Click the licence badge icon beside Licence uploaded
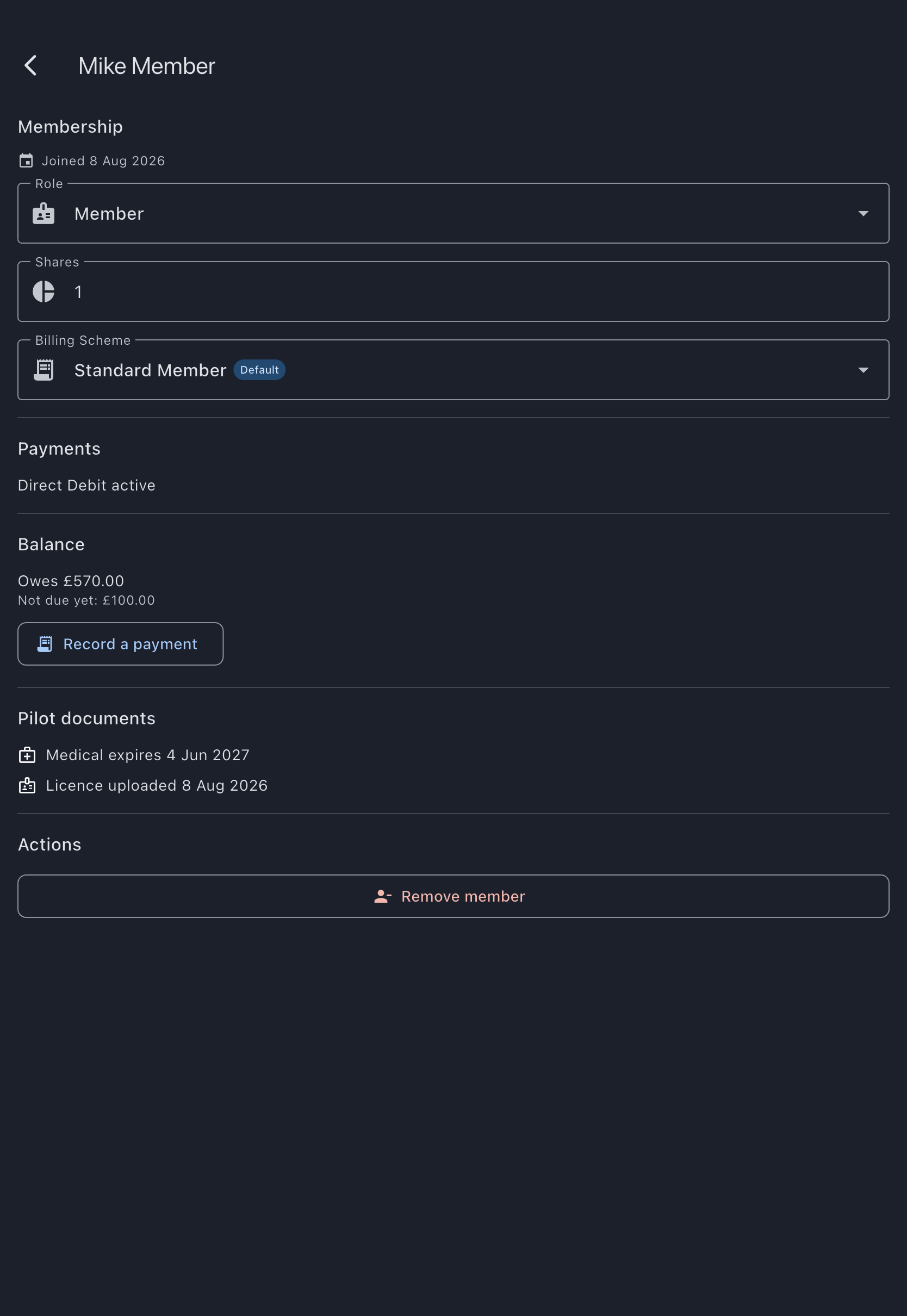 (27, 786)
